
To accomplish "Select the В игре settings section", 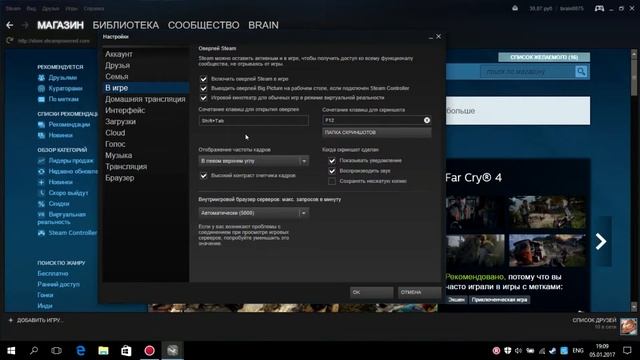I will (145, 88).
